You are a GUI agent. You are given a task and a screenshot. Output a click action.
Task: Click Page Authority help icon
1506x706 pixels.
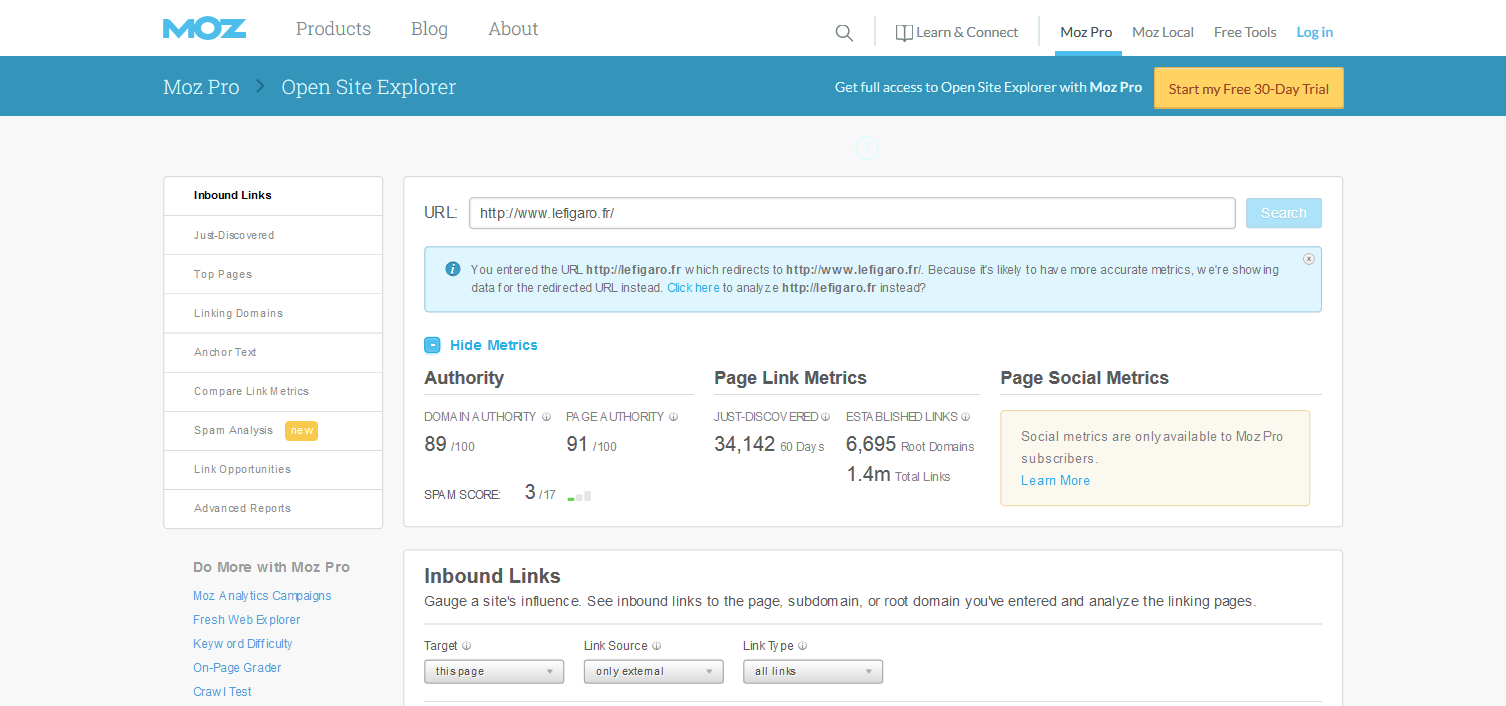(x=673, y=417)
